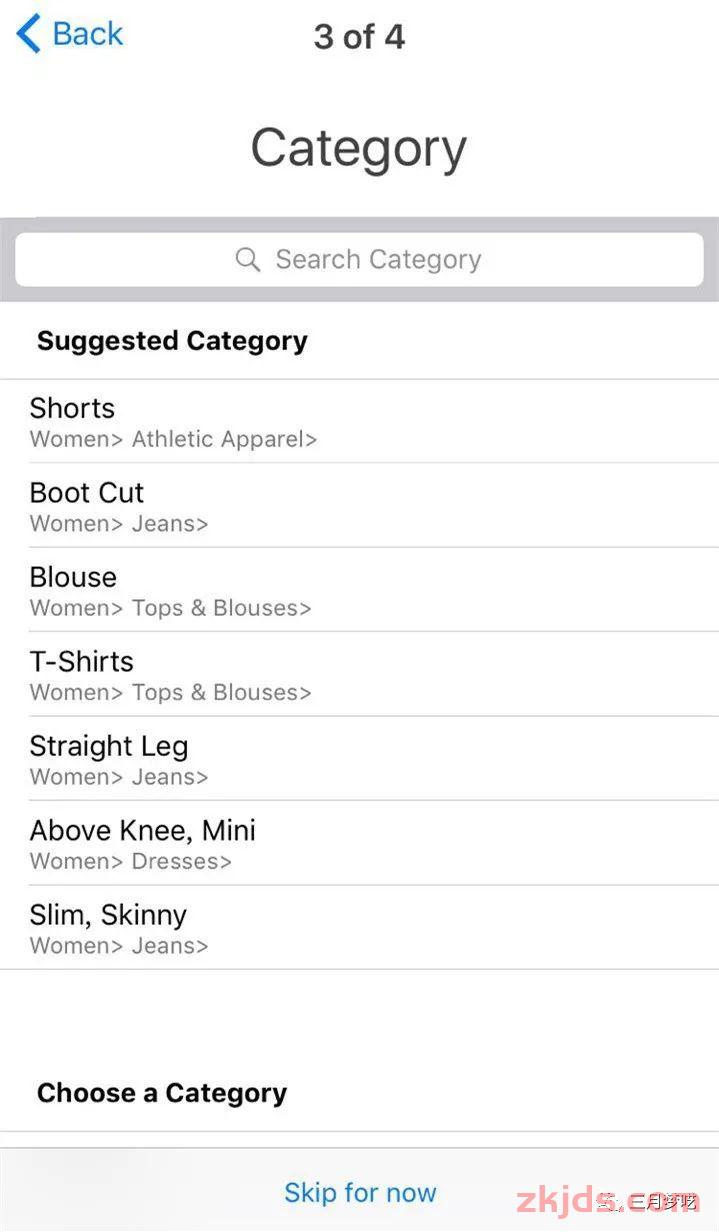
Task: Click the Category page title
Action: click(359, 148)
